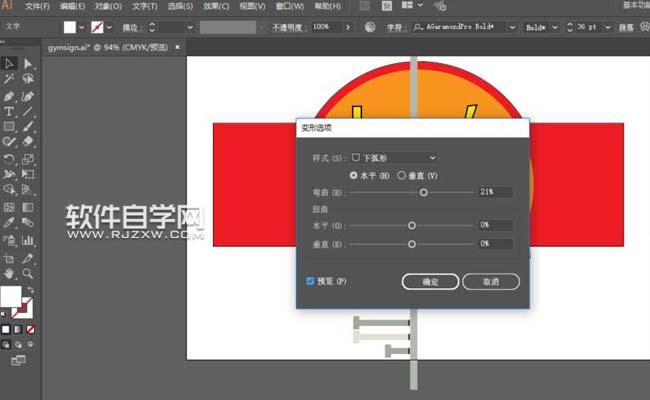
Task: Toggle the 预览 (Preview) checkbox
Action: 310,281
